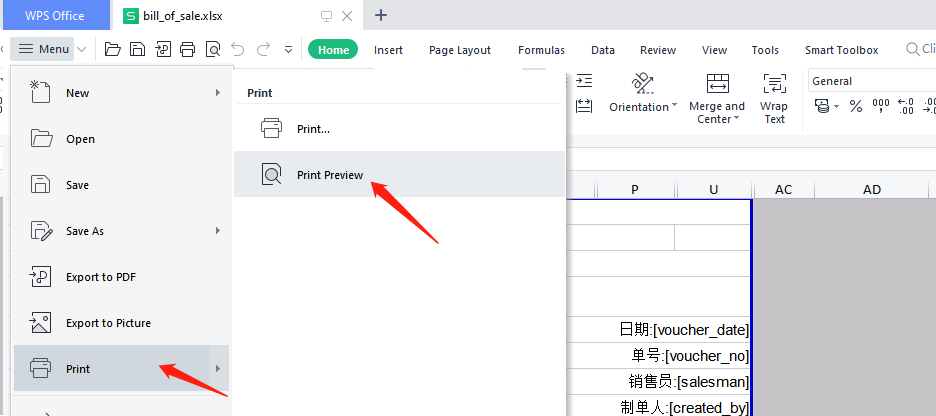Click the Save icon in quick access toolbar
This screenshot has height=416, width=936.
click(x=137, y=49)
